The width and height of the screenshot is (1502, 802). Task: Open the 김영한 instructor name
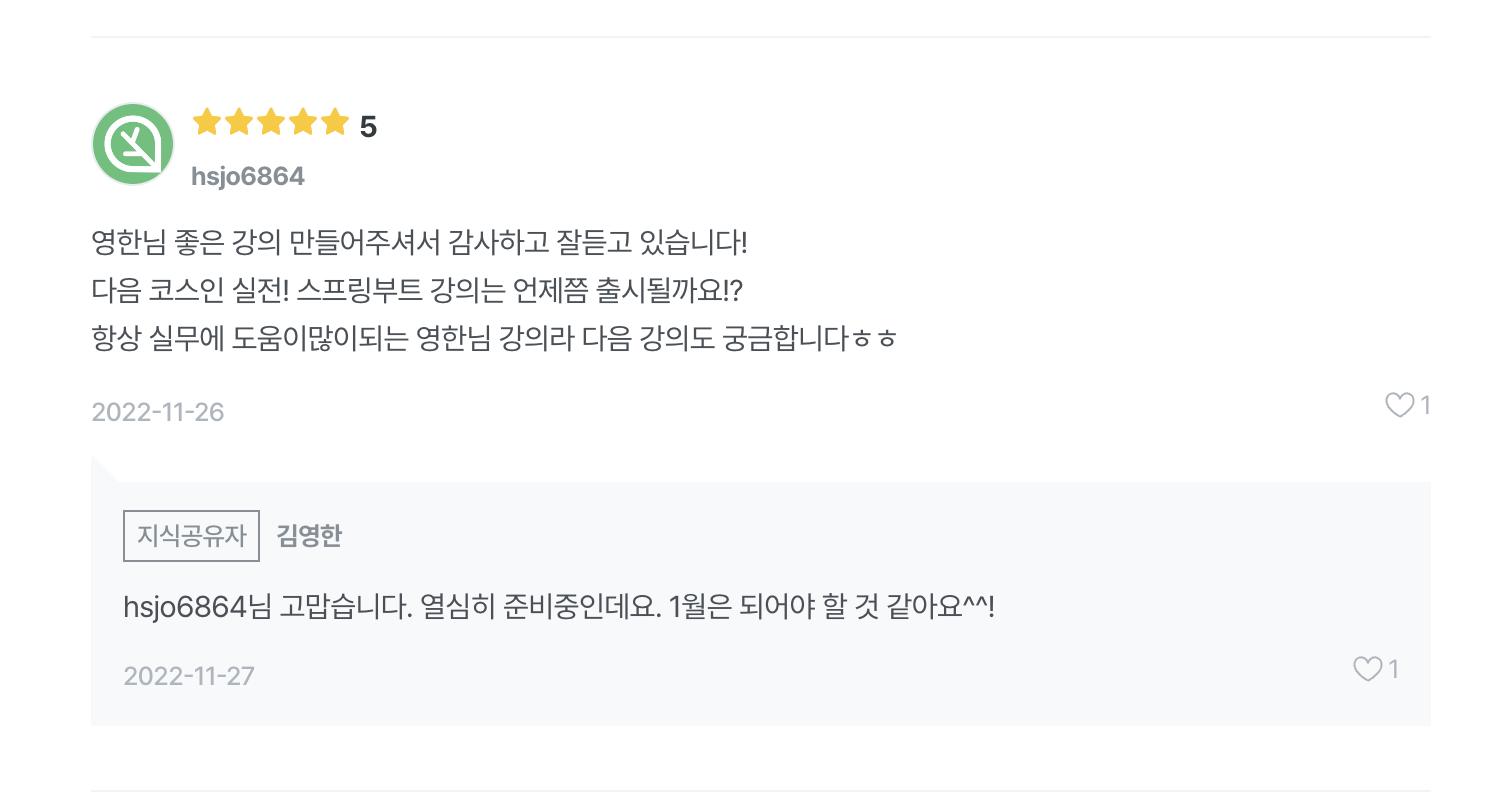pos(309,536)
